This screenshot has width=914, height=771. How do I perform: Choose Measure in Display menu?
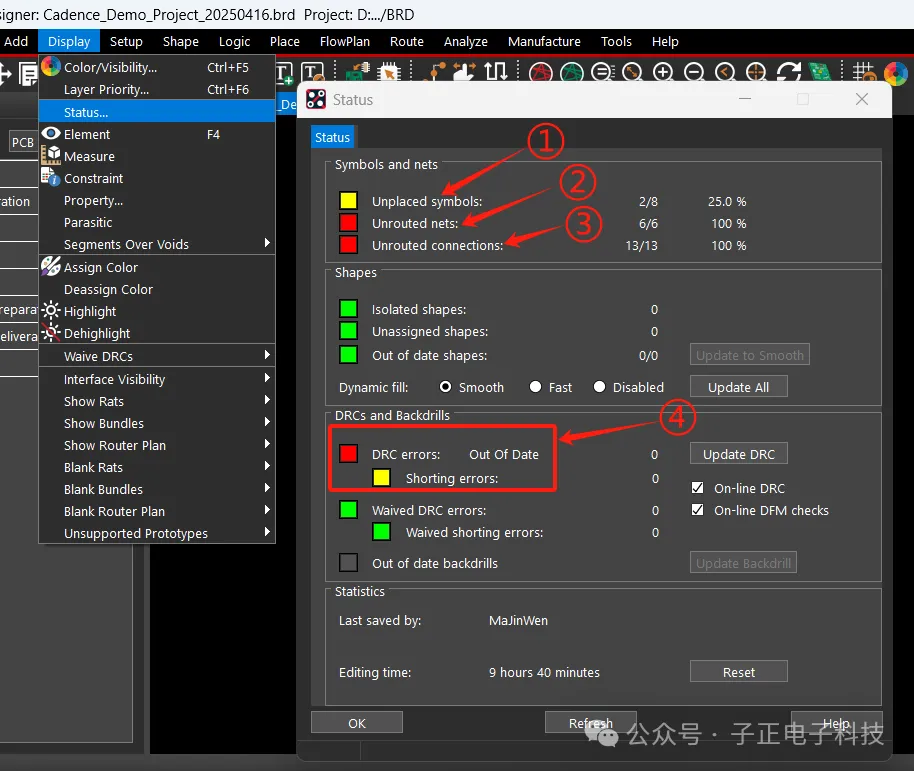click(157, 157)
